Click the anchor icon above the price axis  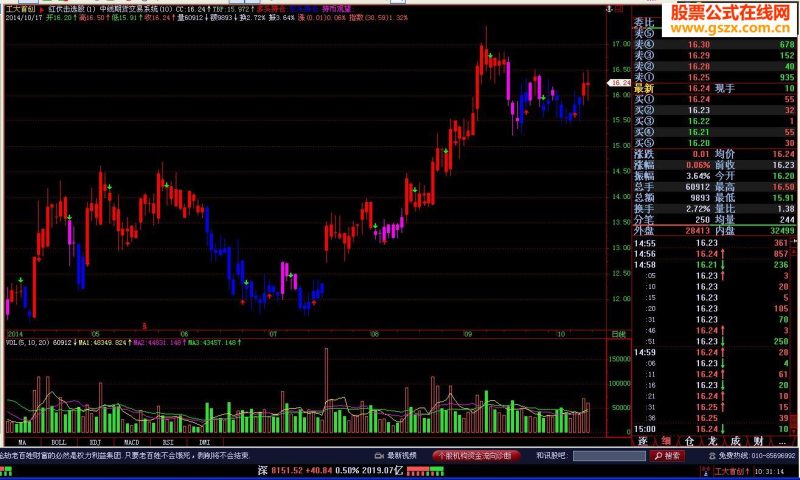pyautogui.click(x=609, y=9)
